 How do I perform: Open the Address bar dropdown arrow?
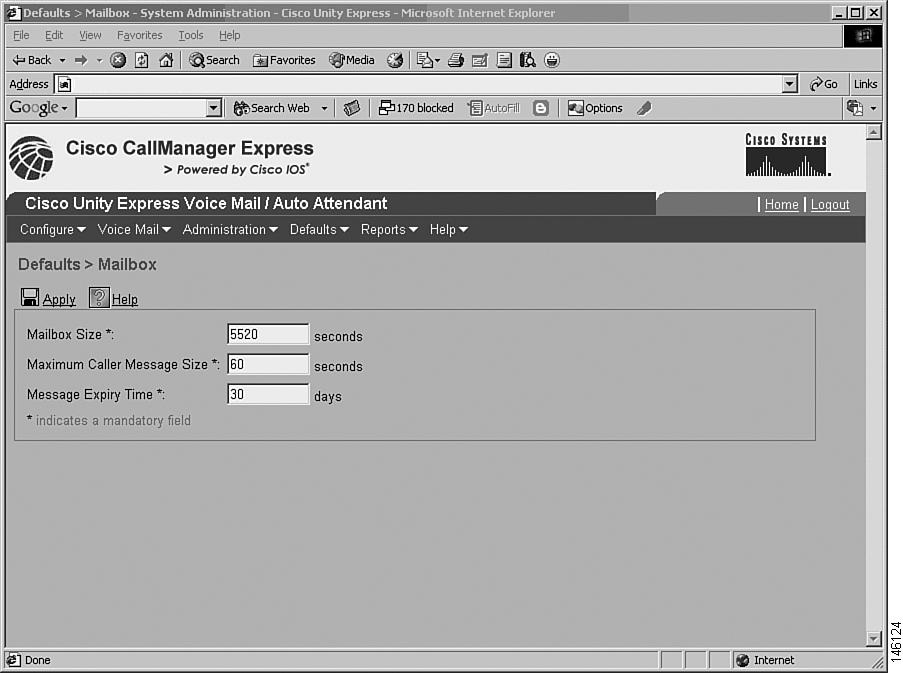click(x=790, y=85)
